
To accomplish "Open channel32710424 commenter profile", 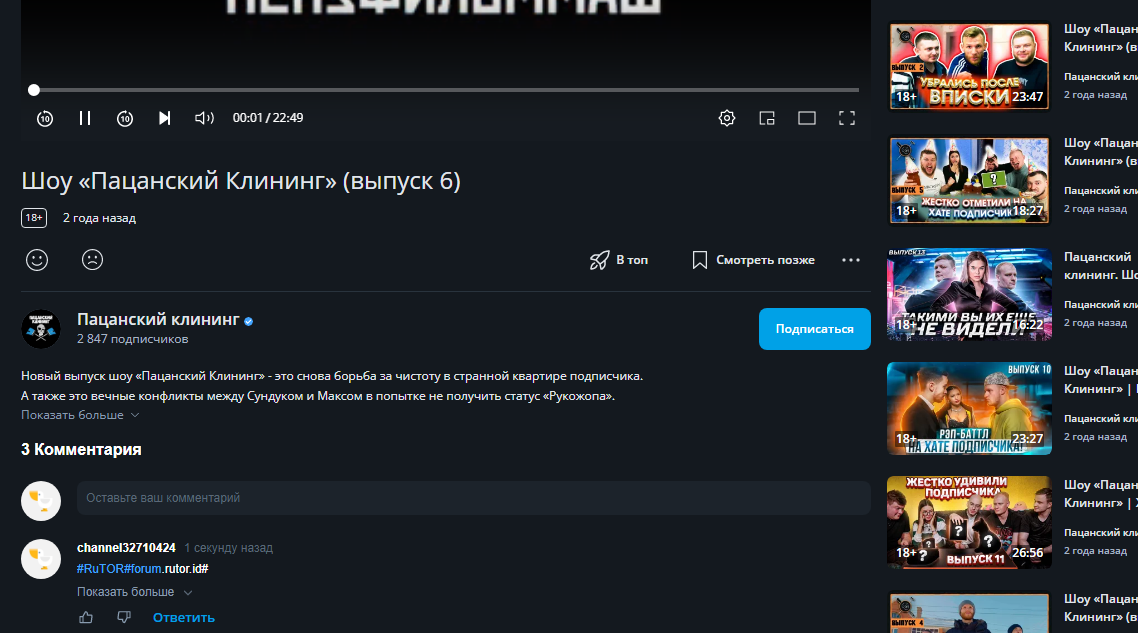I will coord(126,548).
